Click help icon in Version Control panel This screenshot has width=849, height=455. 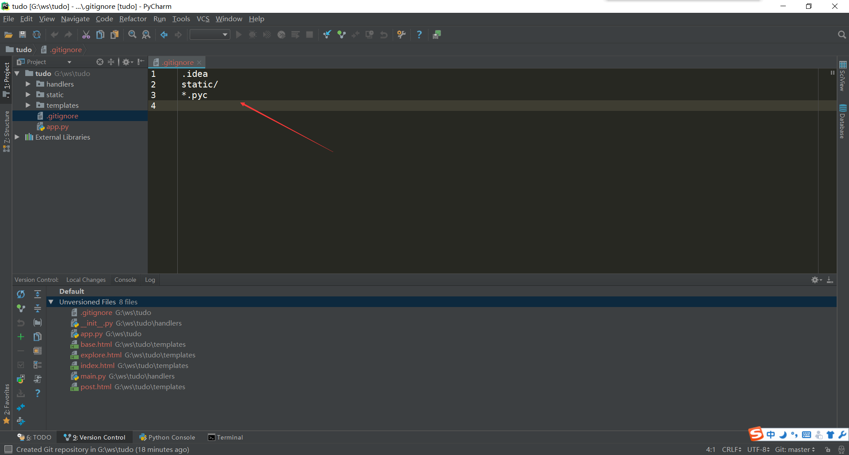tap(37, 393)
